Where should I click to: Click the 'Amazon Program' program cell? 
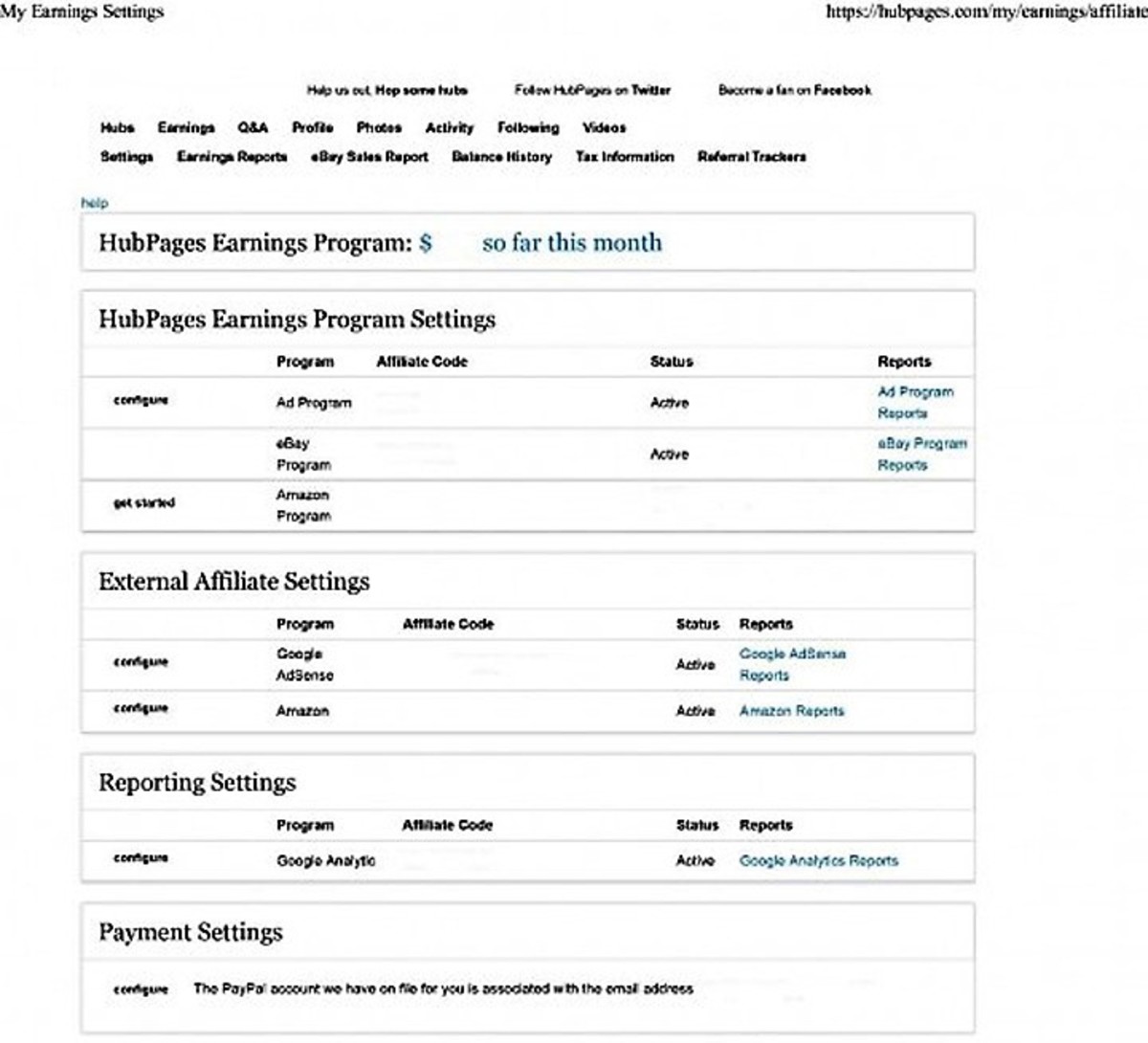pyautogui.click(x=303, y=505)
